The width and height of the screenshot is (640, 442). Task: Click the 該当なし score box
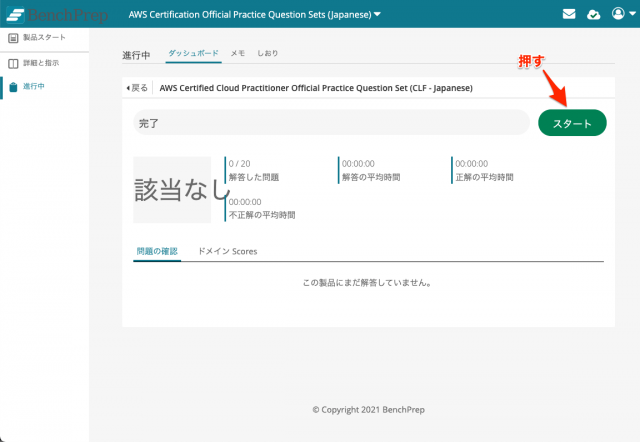coord(172,190)
